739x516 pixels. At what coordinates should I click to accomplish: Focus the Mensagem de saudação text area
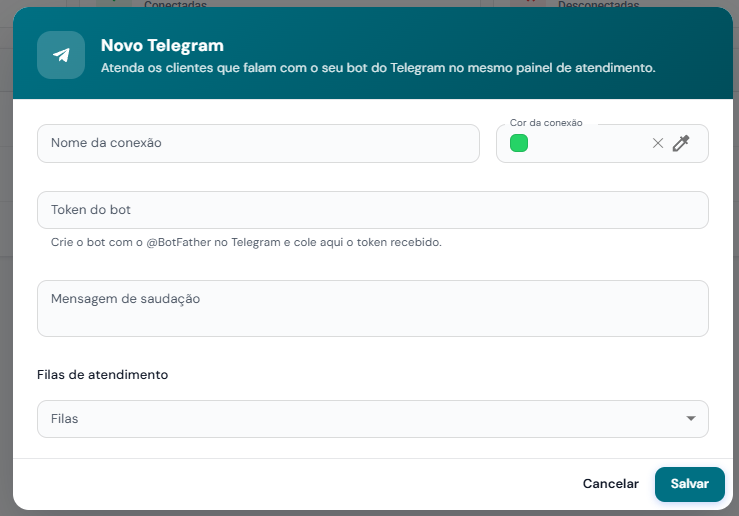coord(373,309)
